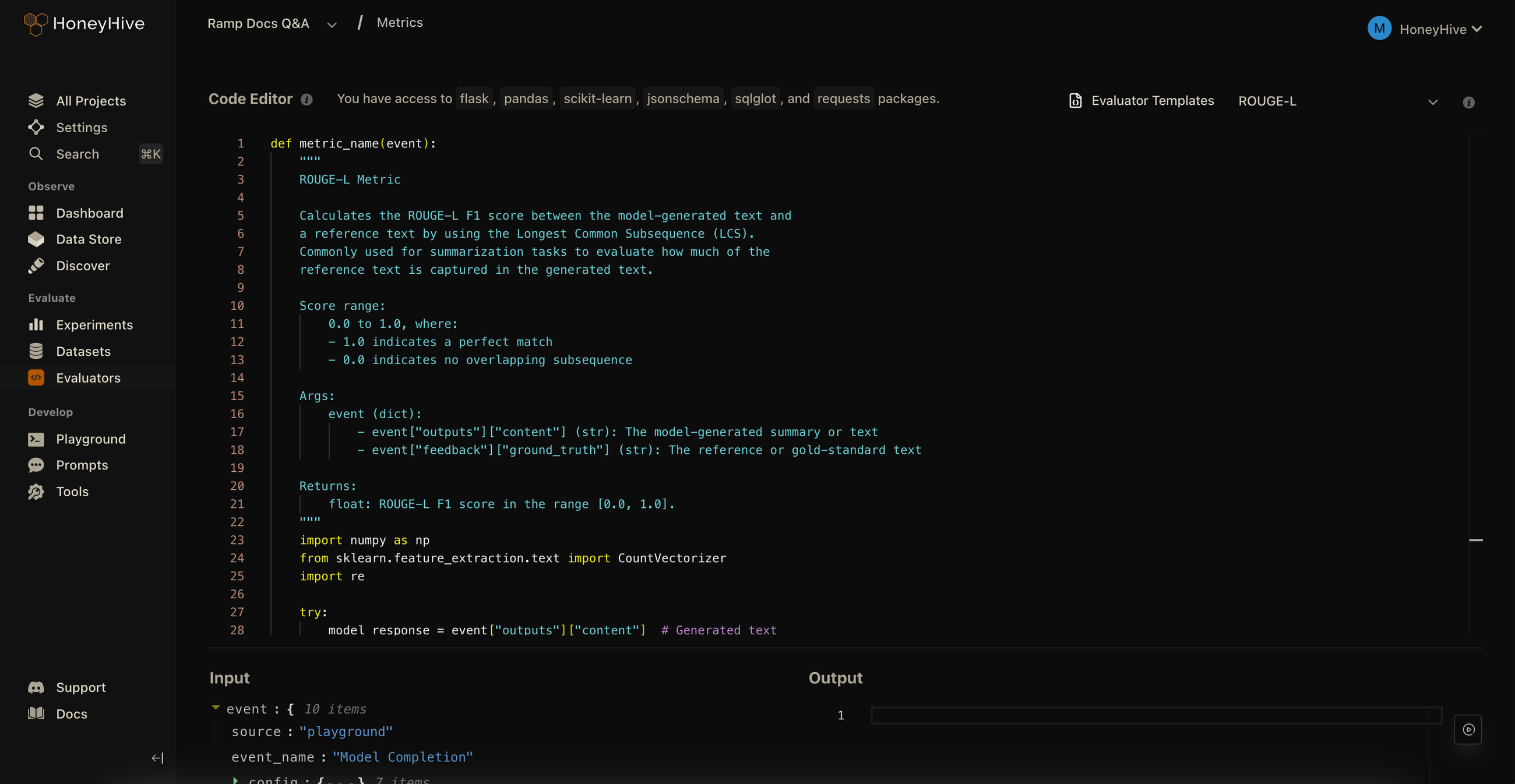
Task: Collapse the event object in the Input panel
Action: (216, 708)
